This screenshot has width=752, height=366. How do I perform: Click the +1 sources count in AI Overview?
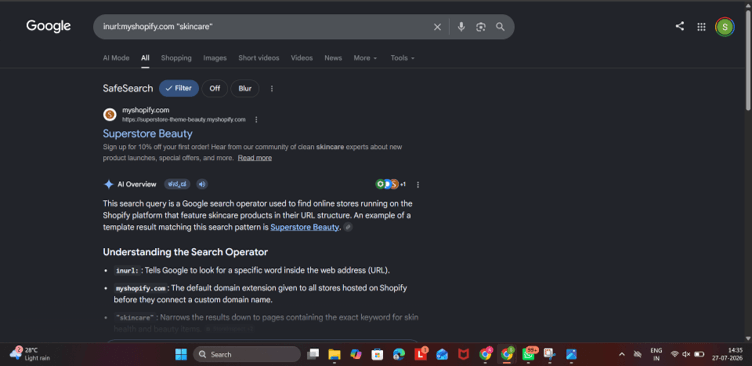pos(403,184)
